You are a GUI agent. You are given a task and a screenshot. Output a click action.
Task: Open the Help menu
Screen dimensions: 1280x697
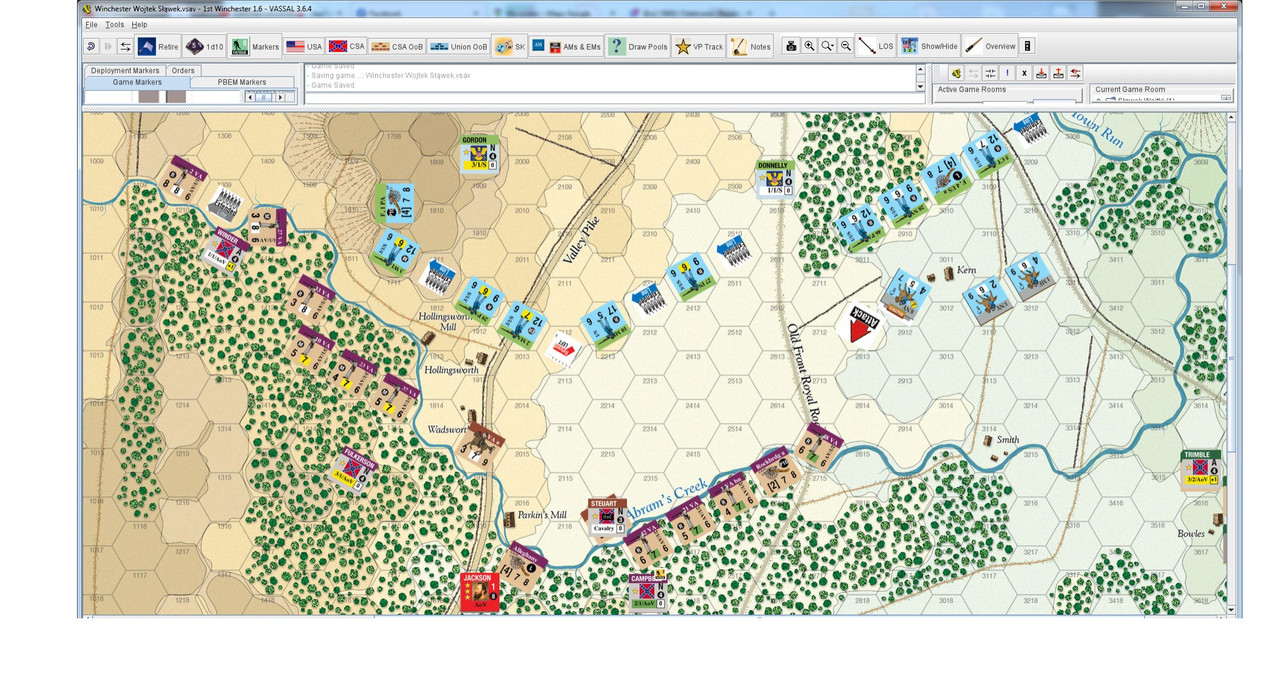click(x=139, y=24)
